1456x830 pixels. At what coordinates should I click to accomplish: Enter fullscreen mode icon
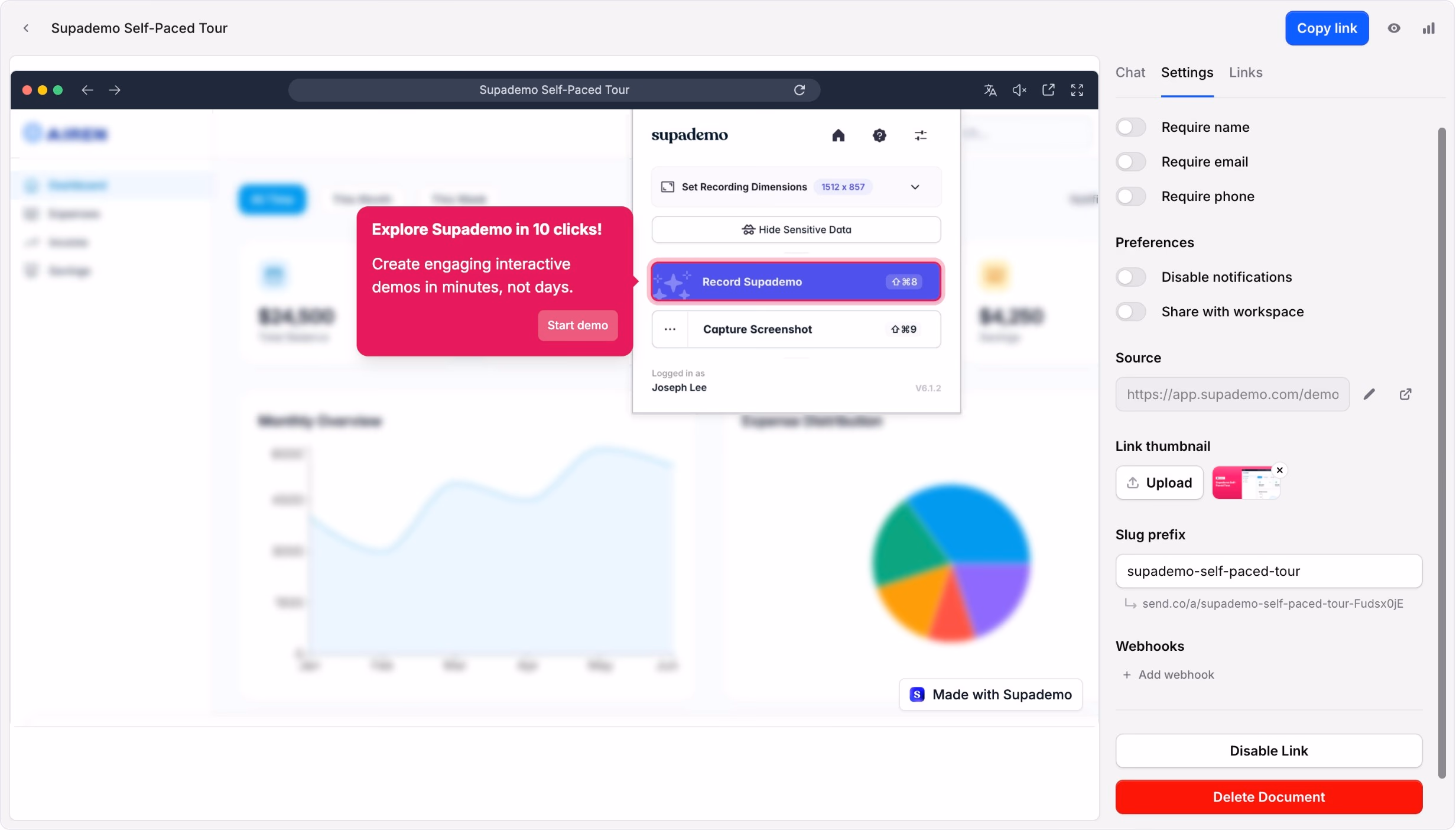[x=1077, y=90]
